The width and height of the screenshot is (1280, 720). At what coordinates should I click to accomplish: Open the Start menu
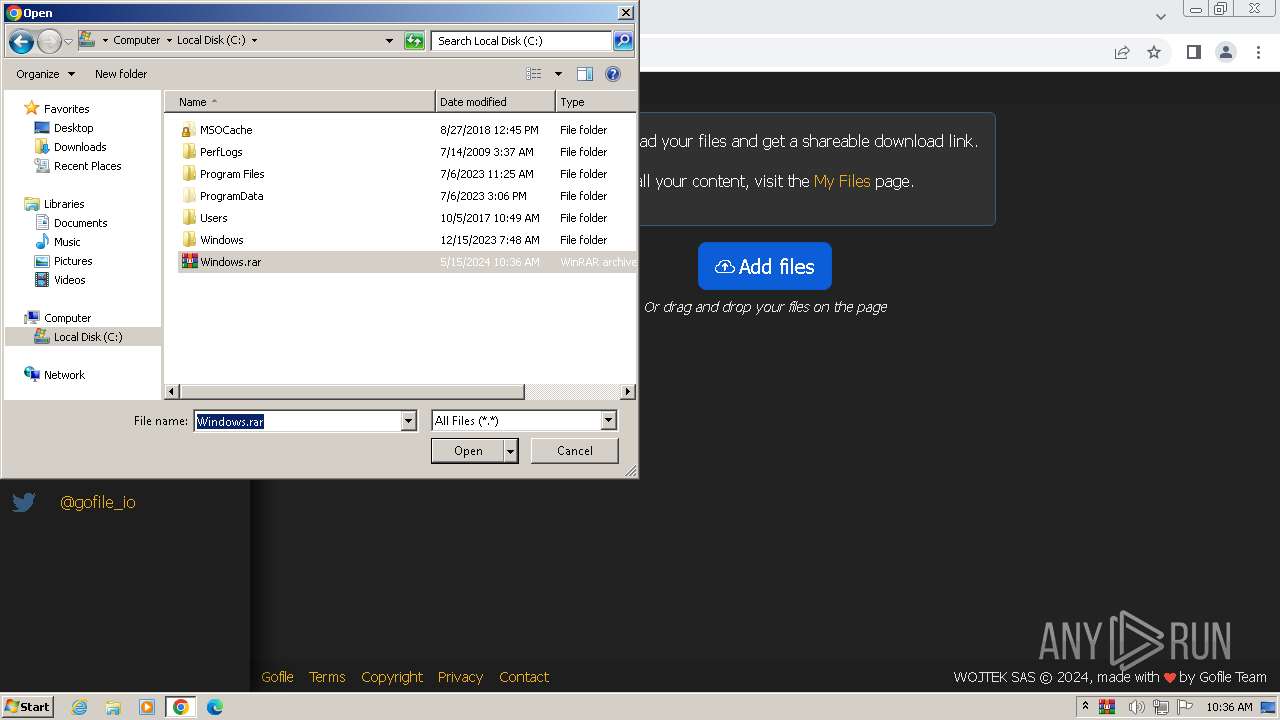click(x=28, y=707)
